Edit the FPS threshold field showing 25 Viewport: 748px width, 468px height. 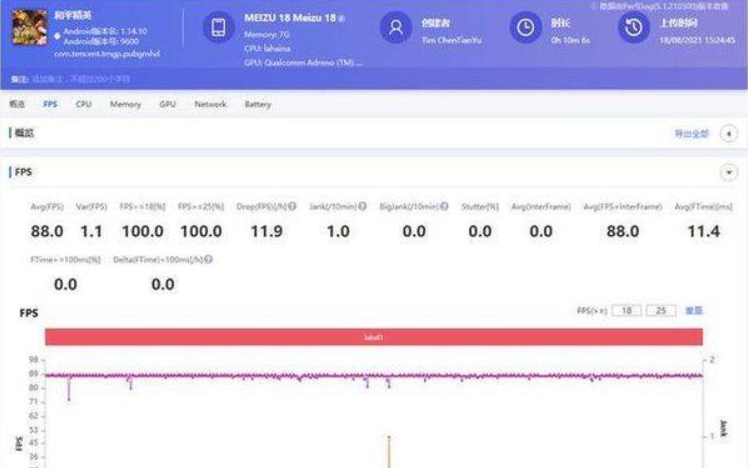(661, 311)
